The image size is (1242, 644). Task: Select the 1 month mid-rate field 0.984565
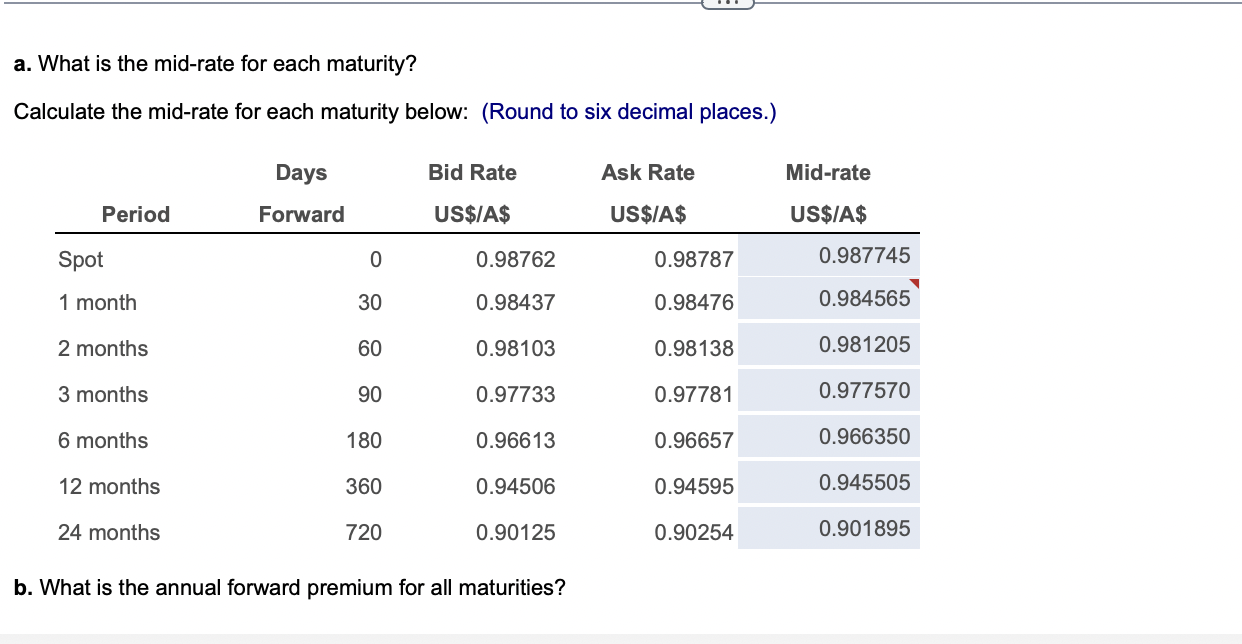click(829, 299)
